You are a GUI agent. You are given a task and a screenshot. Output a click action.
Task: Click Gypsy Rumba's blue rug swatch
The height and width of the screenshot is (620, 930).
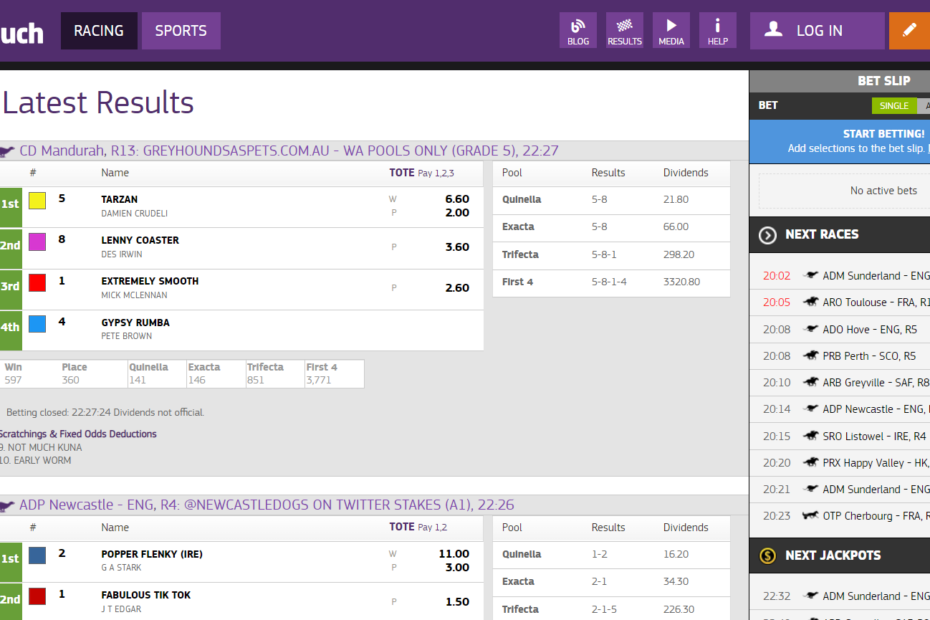tap(37, 323)
